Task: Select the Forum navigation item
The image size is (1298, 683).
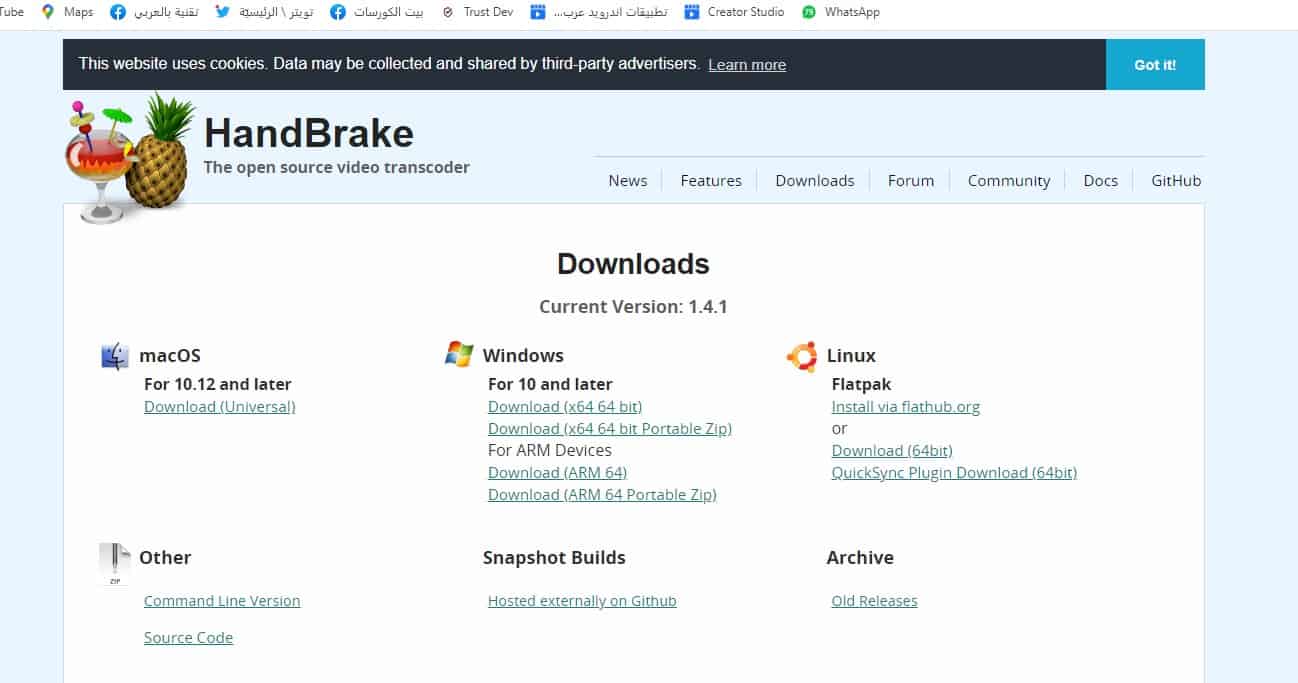Action: pyautogui.click(x=910, y=181)
